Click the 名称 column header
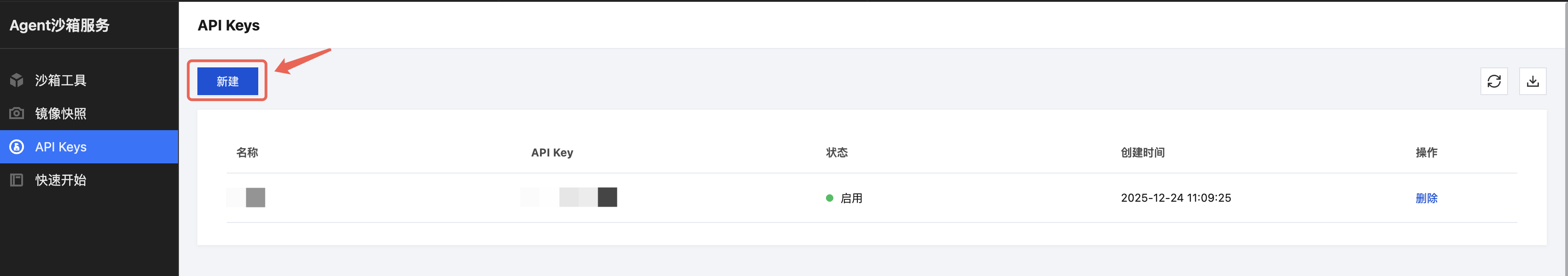 247,152
